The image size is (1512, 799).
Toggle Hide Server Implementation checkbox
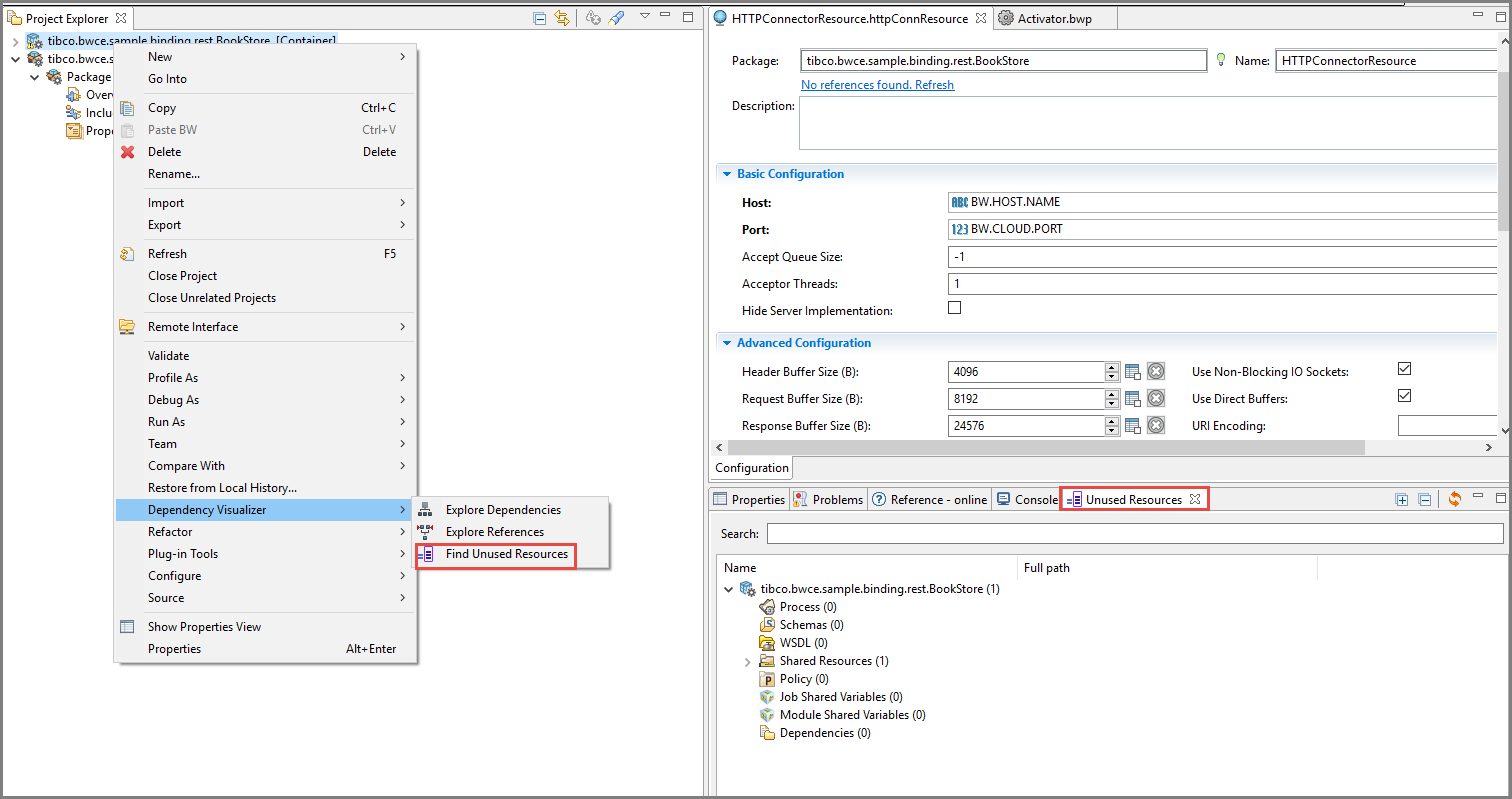click(954, 308)
